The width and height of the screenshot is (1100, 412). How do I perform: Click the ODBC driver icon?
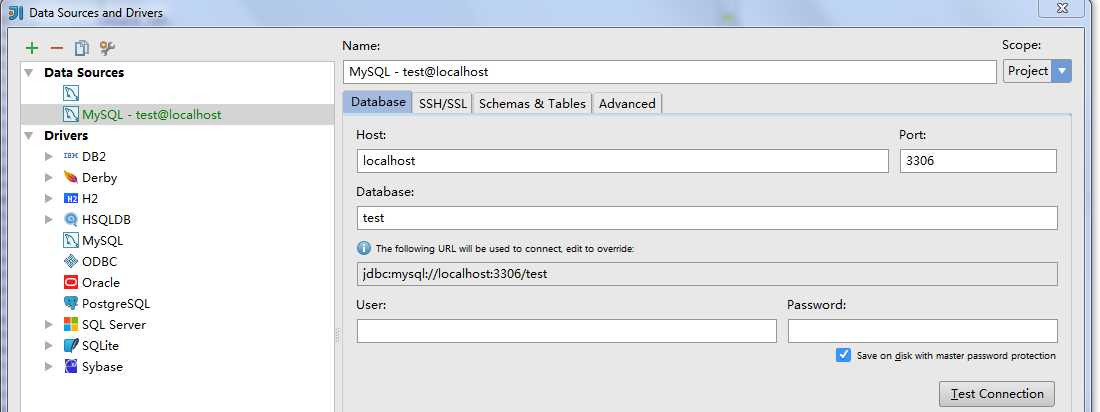click(71, 261)
